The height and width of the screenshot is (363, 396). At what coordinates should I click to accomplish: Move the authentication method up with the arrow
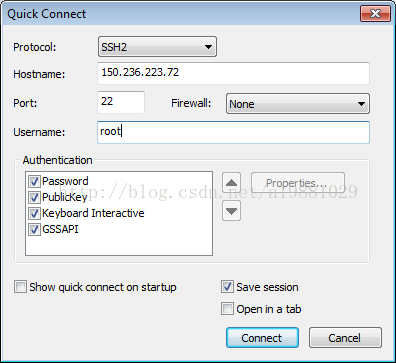(x=231, y=183)
